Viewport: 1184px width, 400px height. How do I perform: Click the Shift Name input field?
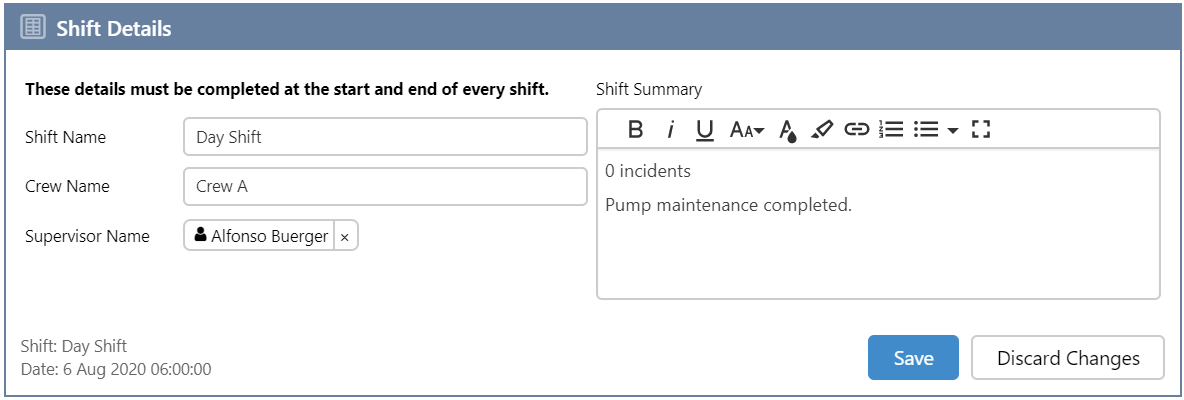point(385,137)
